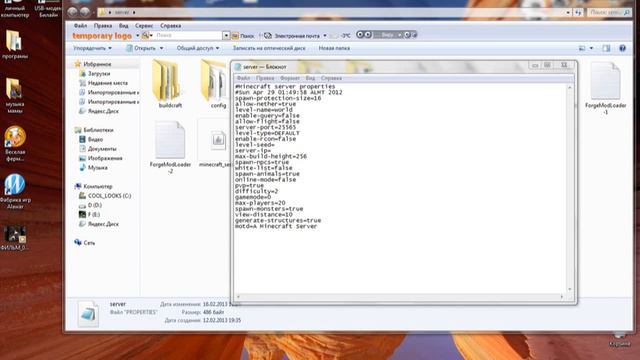Open Explorer help question mark icon
Image resolution: width=640 pixels, height=360 pixels.
tap(622, 48)
